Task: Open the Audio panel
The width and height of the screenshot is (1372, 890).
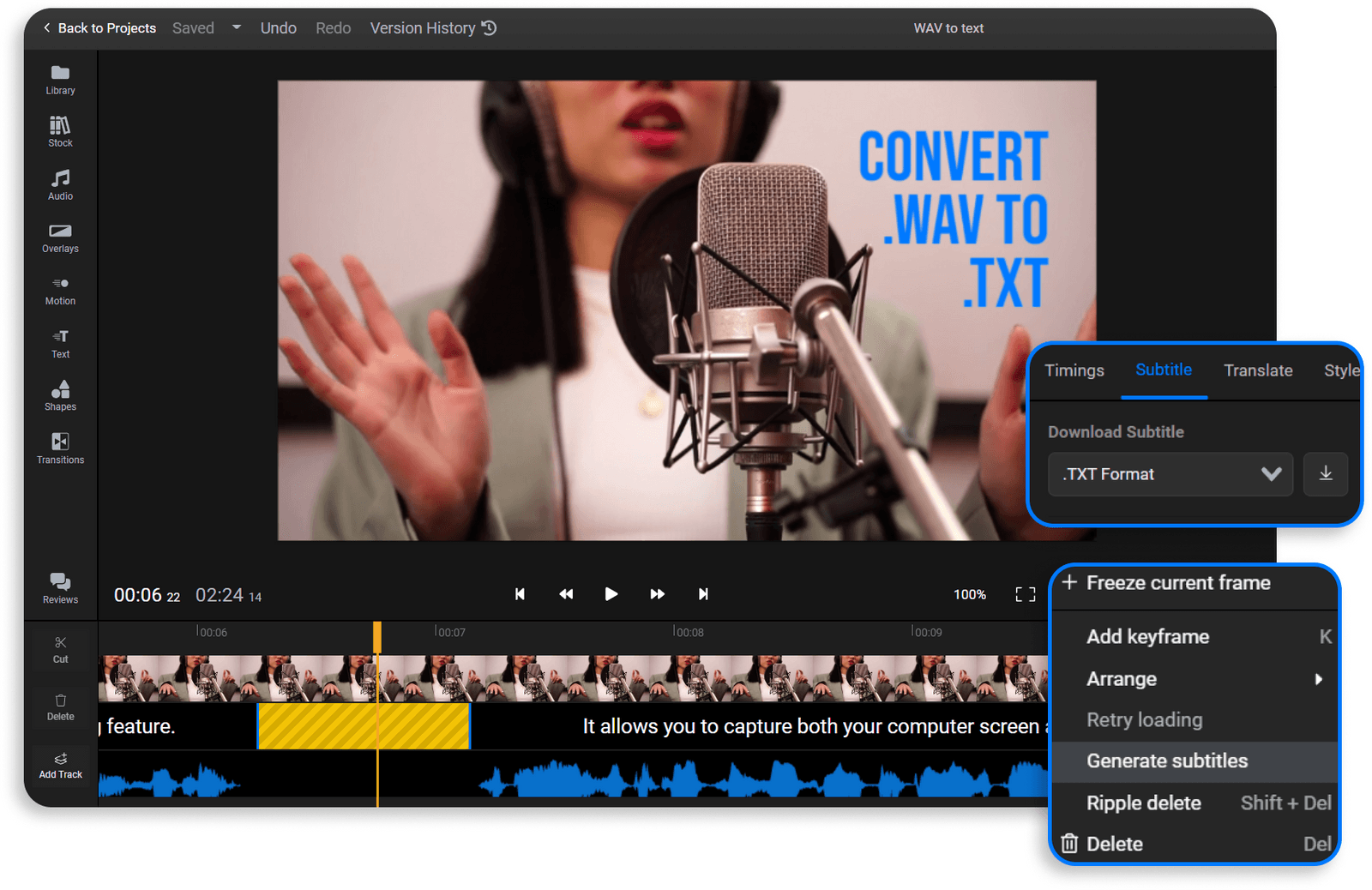Action: click(x=59, y=184)
